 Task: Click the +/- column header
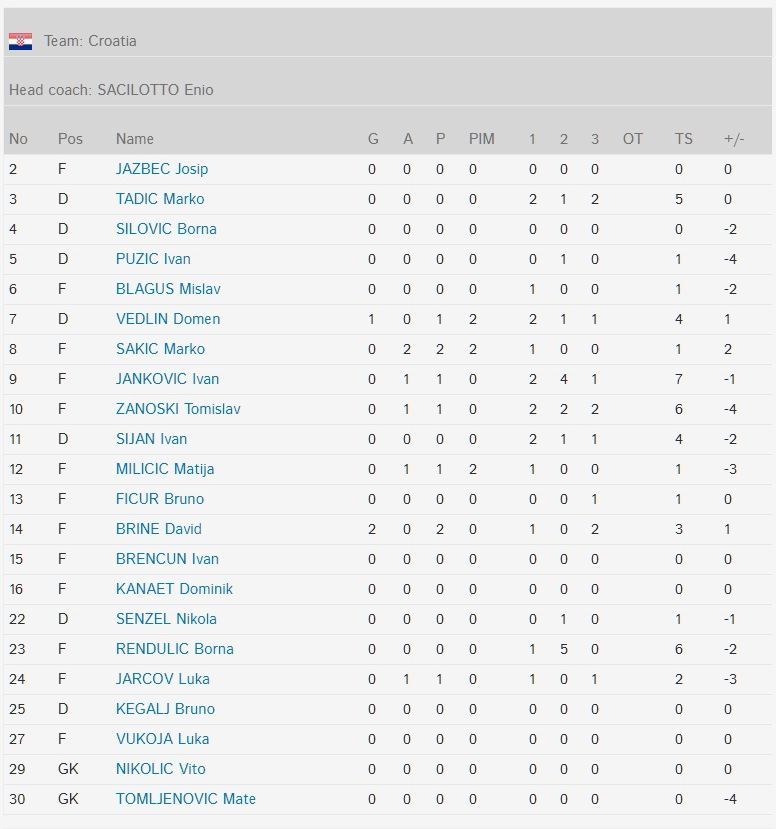[x=733, y=139]
